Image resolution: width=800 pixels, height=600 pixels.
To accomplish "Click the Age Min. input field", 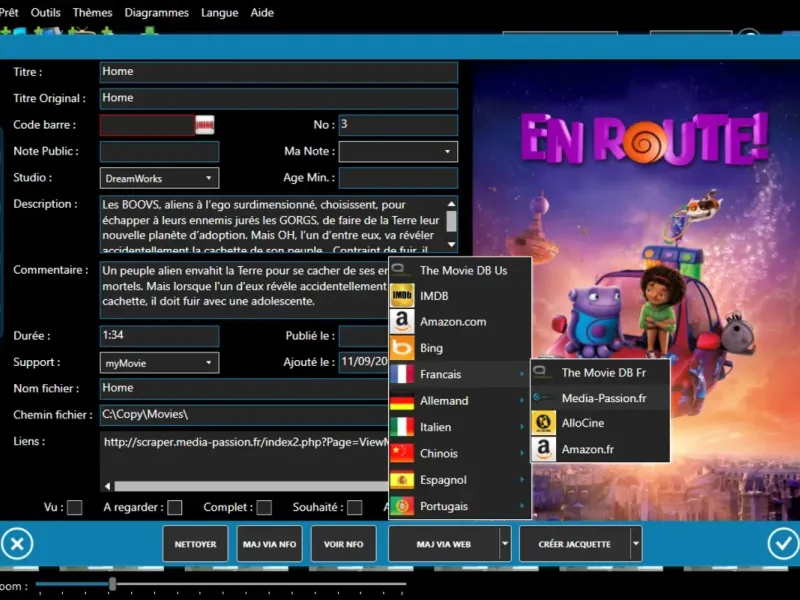I will click(398, 178).
